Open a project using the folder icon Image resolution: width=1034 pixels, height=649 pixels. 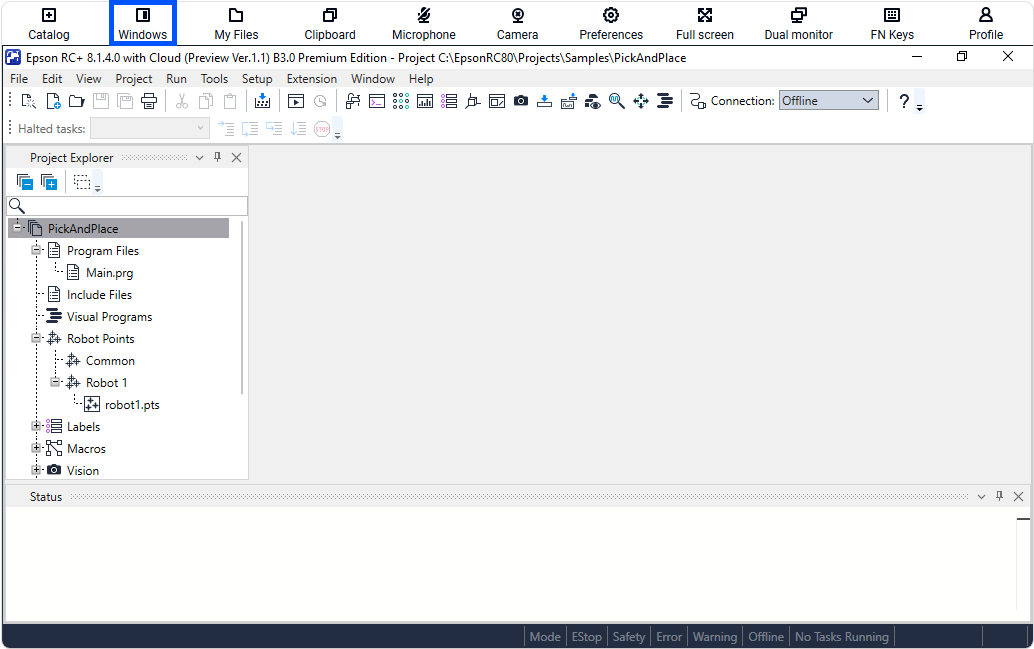tap(77, 101)
